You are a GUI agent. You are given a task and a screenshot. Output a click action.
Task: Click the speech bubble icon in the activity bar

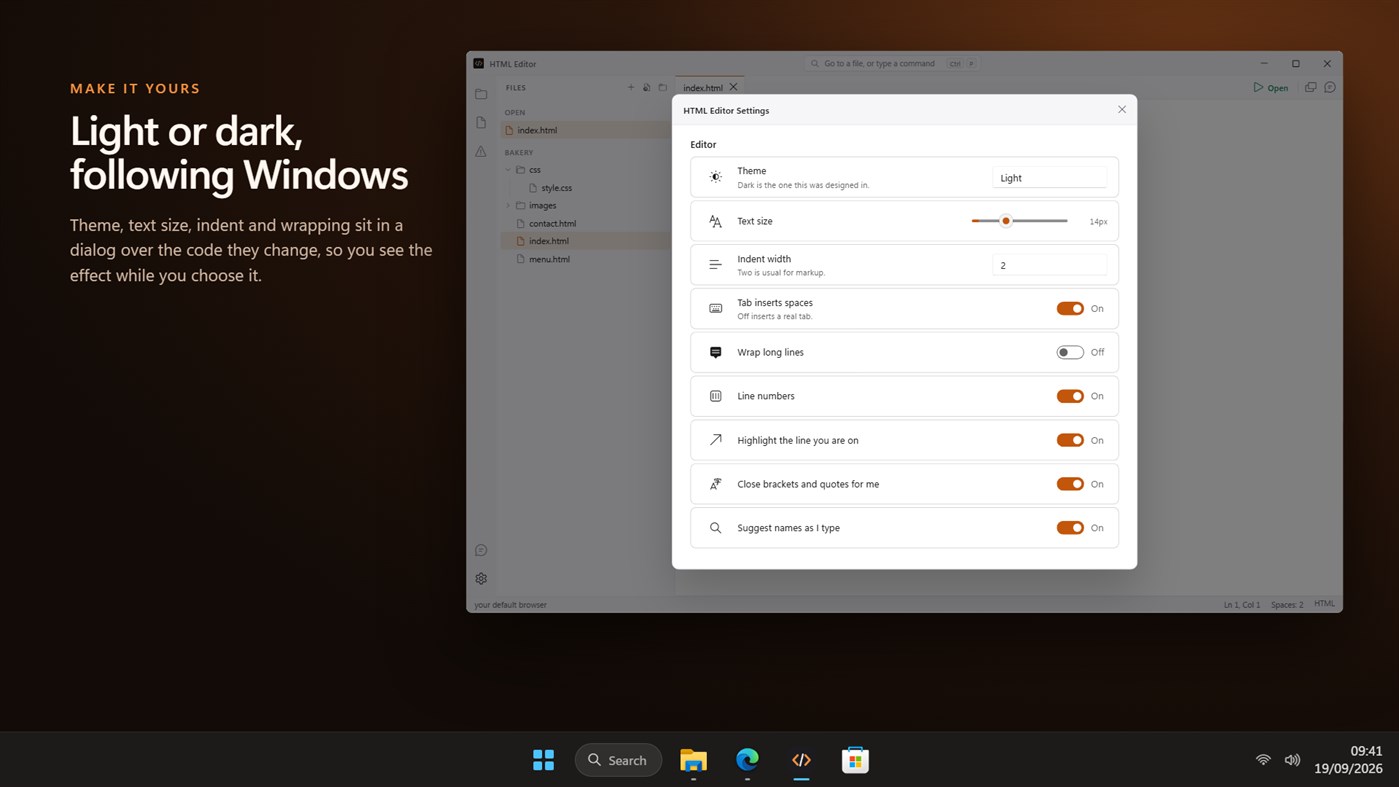point(481,551)
